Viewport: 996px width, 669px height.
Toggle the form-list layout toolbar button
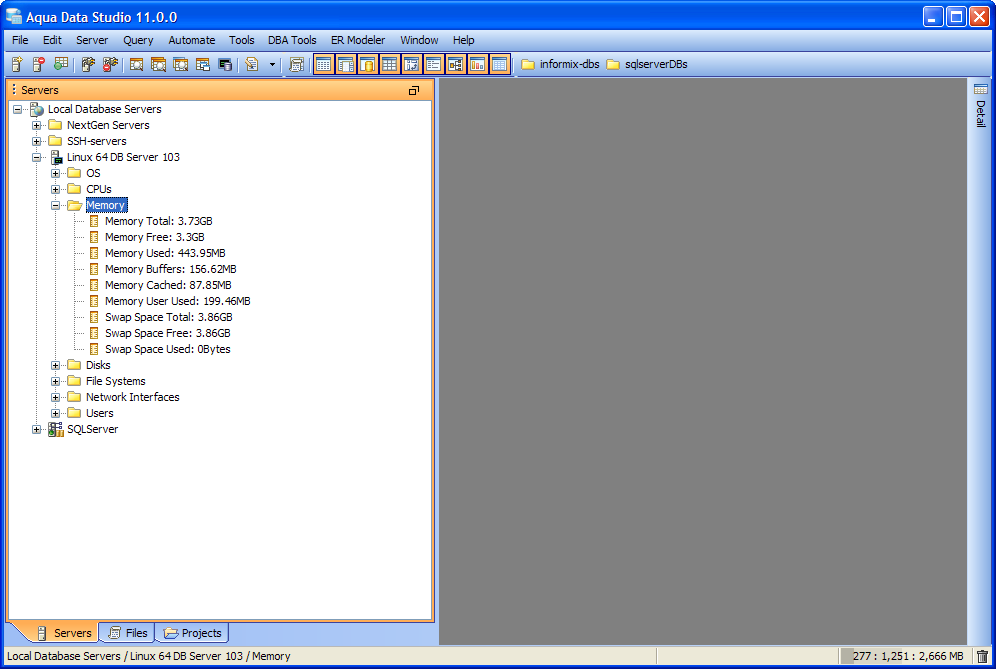pyautogui.click(x=433, y=64)
